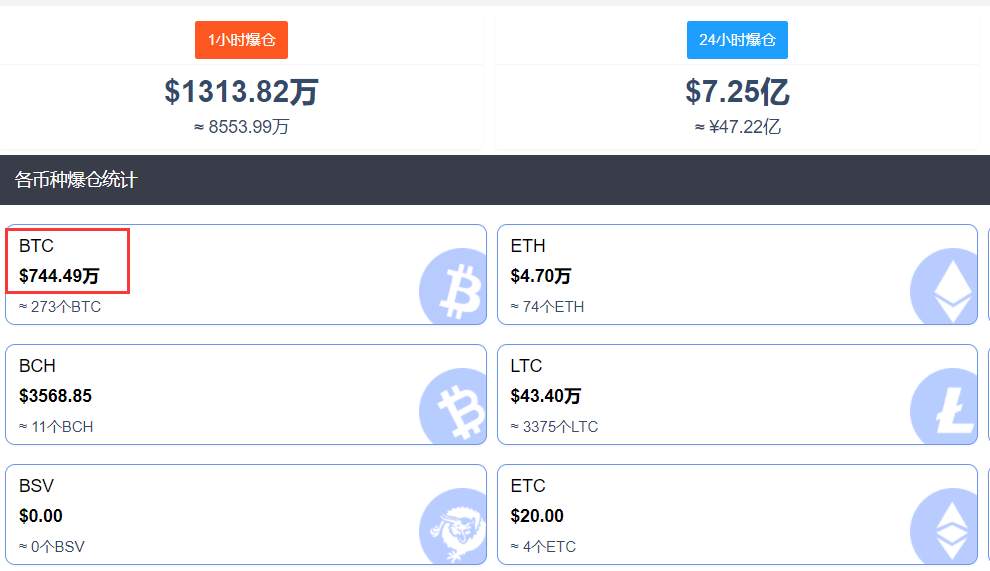Click the ≈ 273个BTC amount

pos(60,307)
